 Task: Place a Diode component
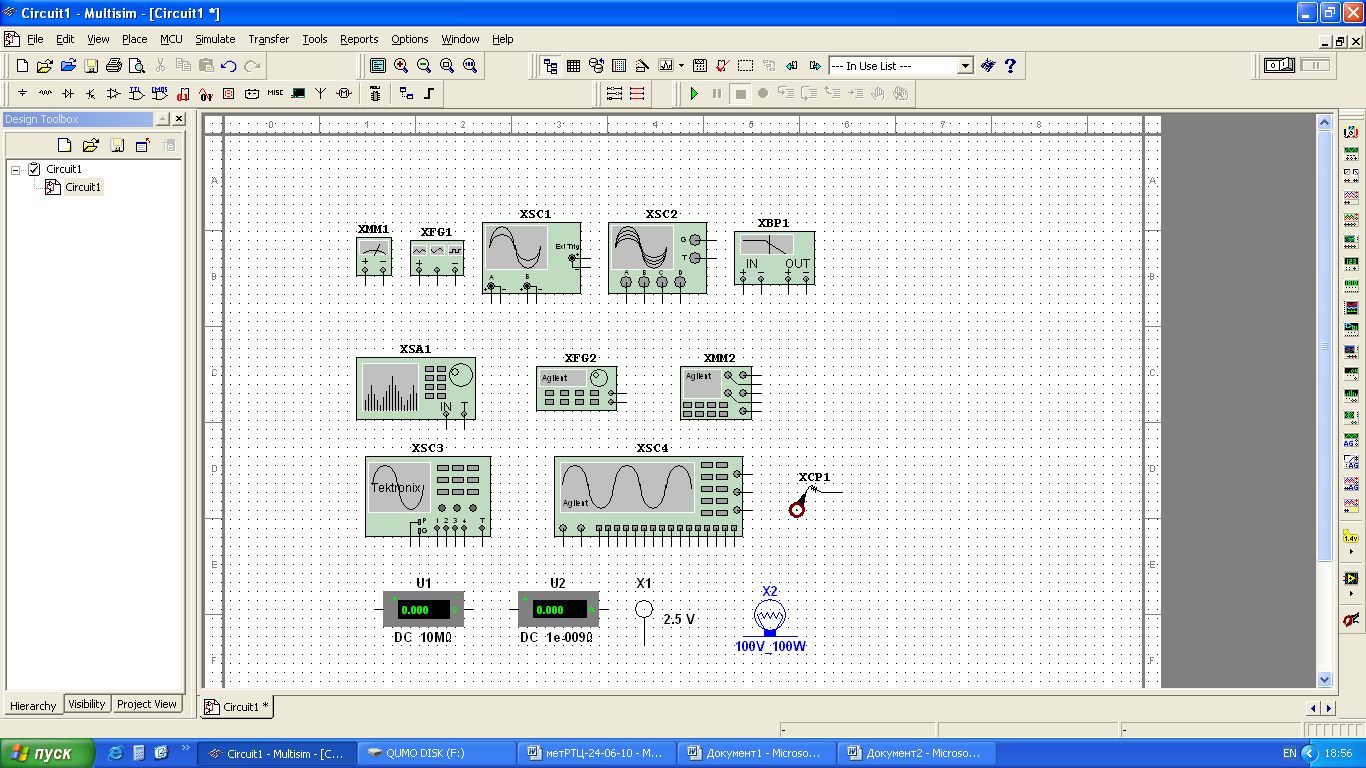68,93
